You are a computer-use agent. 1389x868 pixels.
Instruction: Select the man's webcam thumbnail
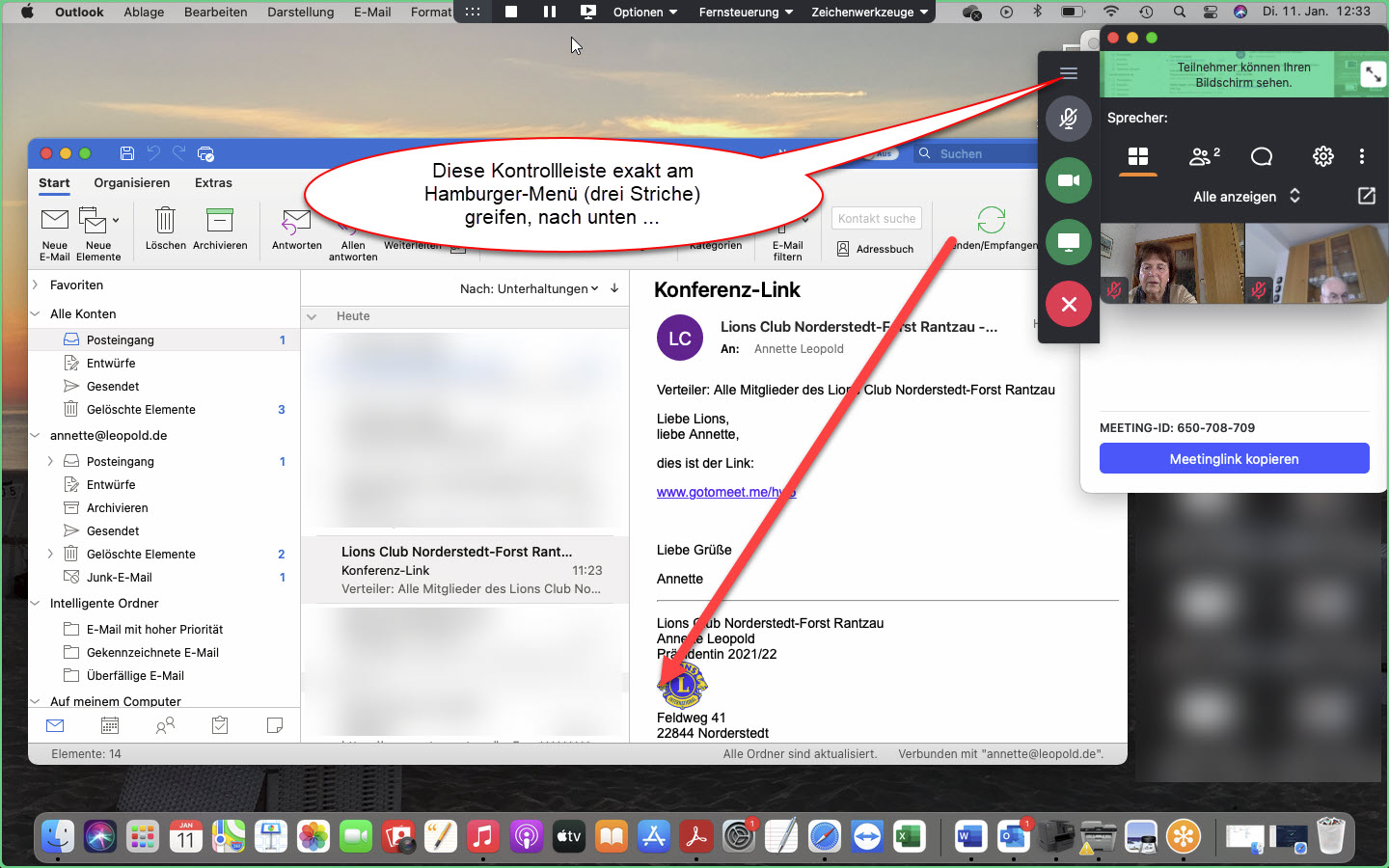pos(1317,264)
